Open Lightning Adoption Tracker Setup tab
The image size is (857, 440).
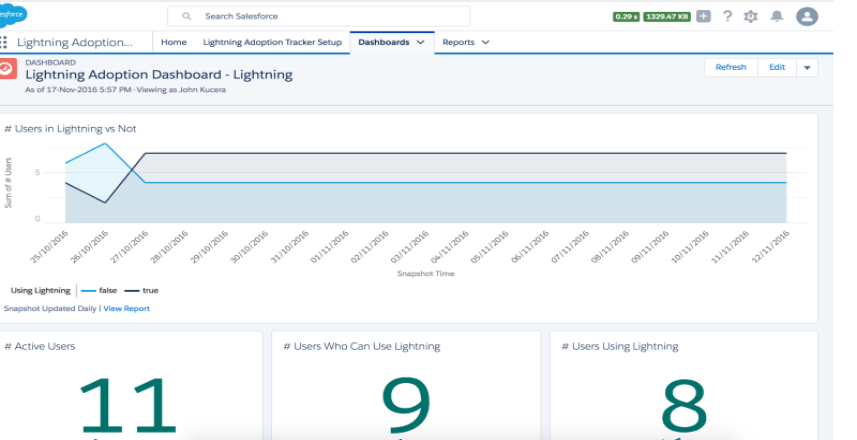tap(272, 42)
